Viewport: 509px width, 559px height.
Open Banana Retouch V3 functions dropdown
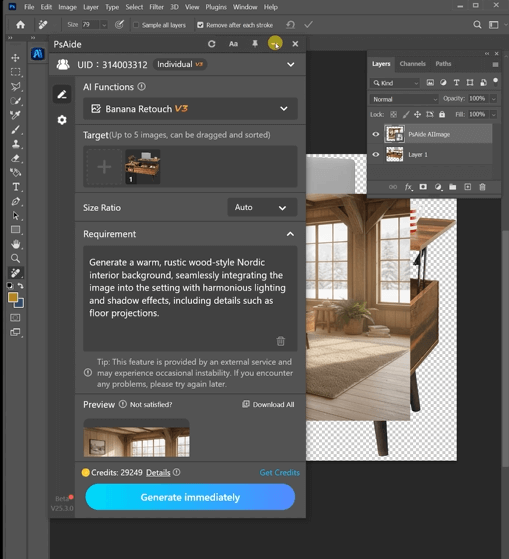(x=190, y=109)
